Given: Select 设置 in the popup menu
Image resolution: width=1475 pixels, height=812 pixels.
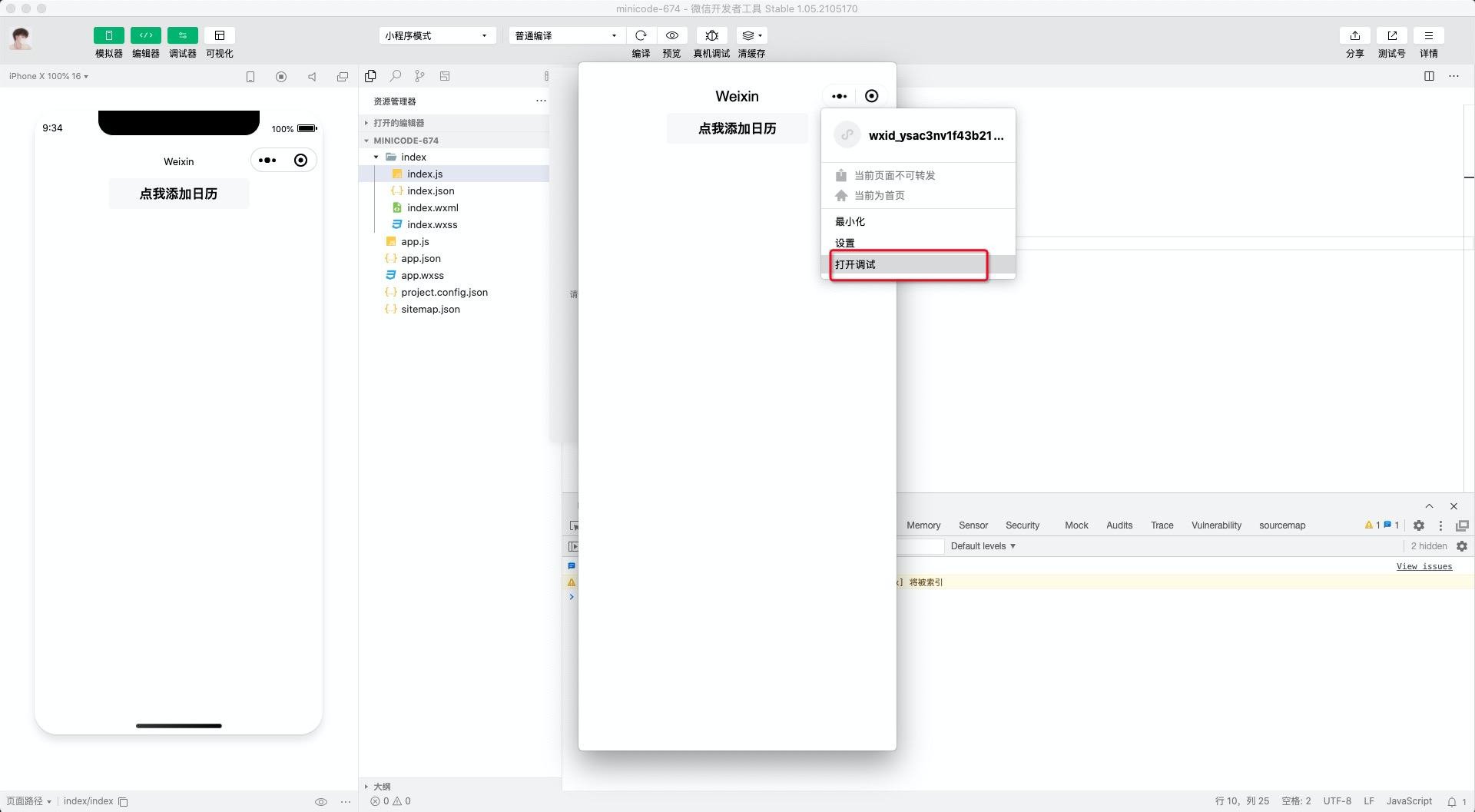Looking at the screenshot, I should (x=918, y=243).
